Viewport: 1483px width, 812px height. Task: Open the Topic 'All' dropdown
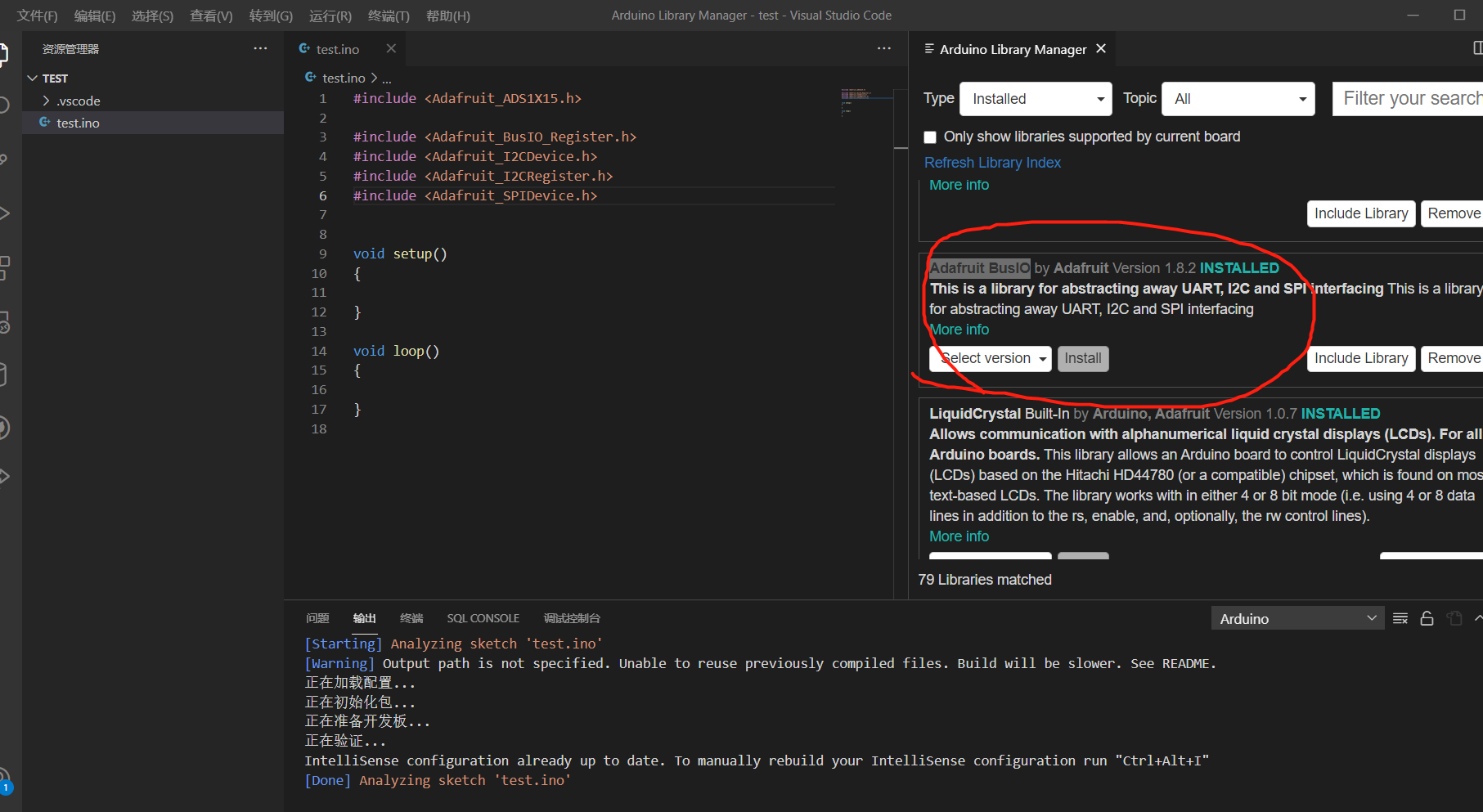click(1238, 98)
